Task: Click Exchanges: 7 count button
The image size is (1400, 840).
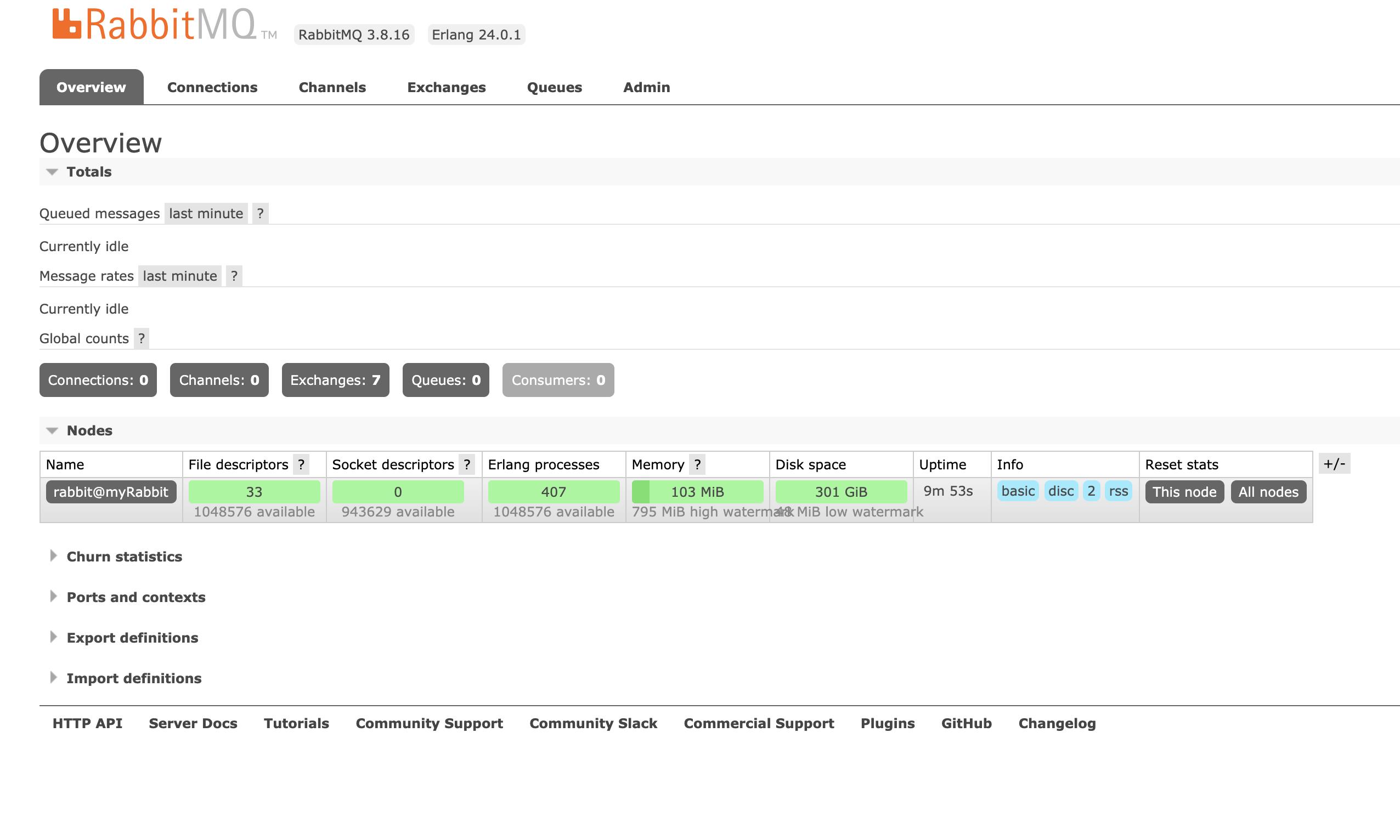Action: [336, 380]
